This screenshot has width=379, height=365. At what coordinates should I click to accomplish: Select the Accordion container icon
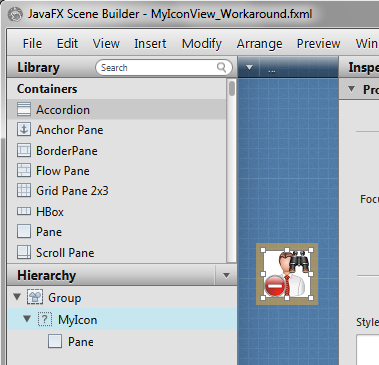click(24, 109)
